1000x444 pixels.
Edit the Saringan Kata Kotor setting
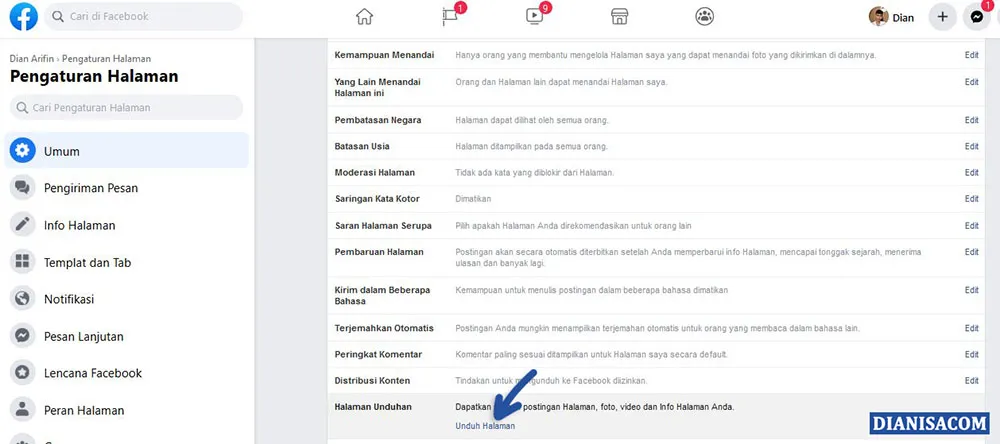pos(971,199)
